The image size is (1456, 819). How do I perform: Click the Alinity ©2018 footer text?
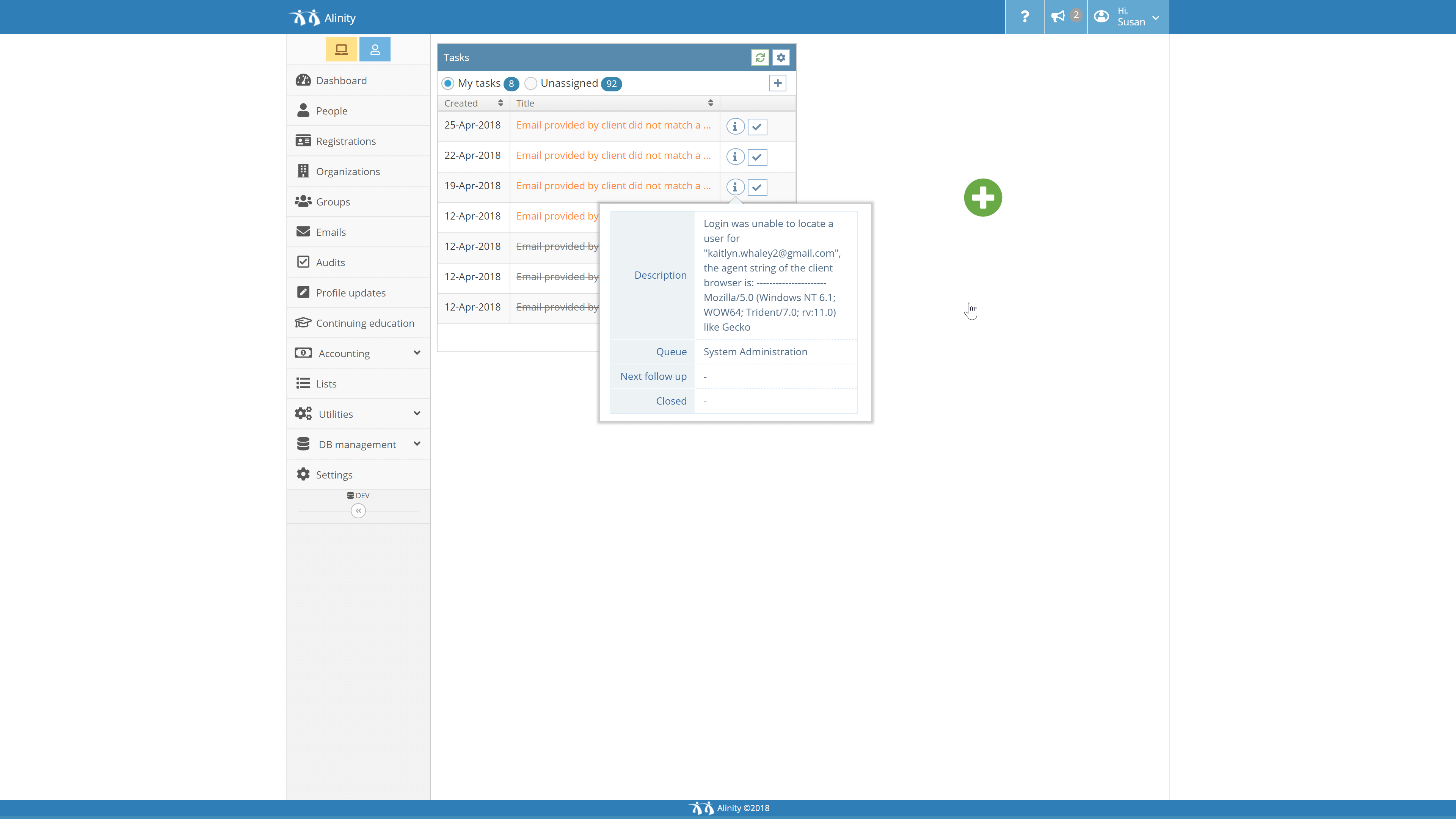tap(743, 808)
